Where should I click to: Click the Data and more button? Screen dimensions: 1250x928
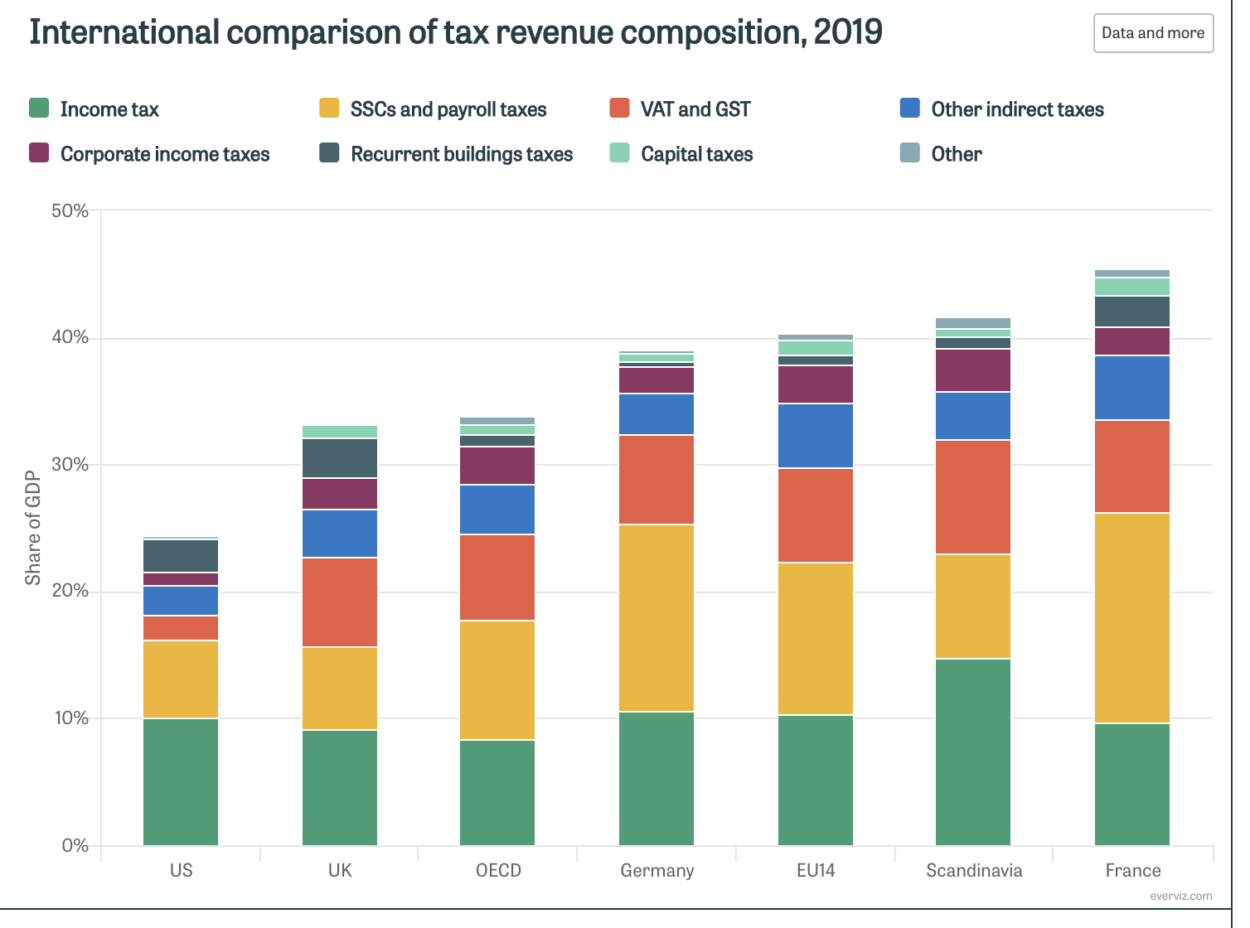tap(1152, 33)
